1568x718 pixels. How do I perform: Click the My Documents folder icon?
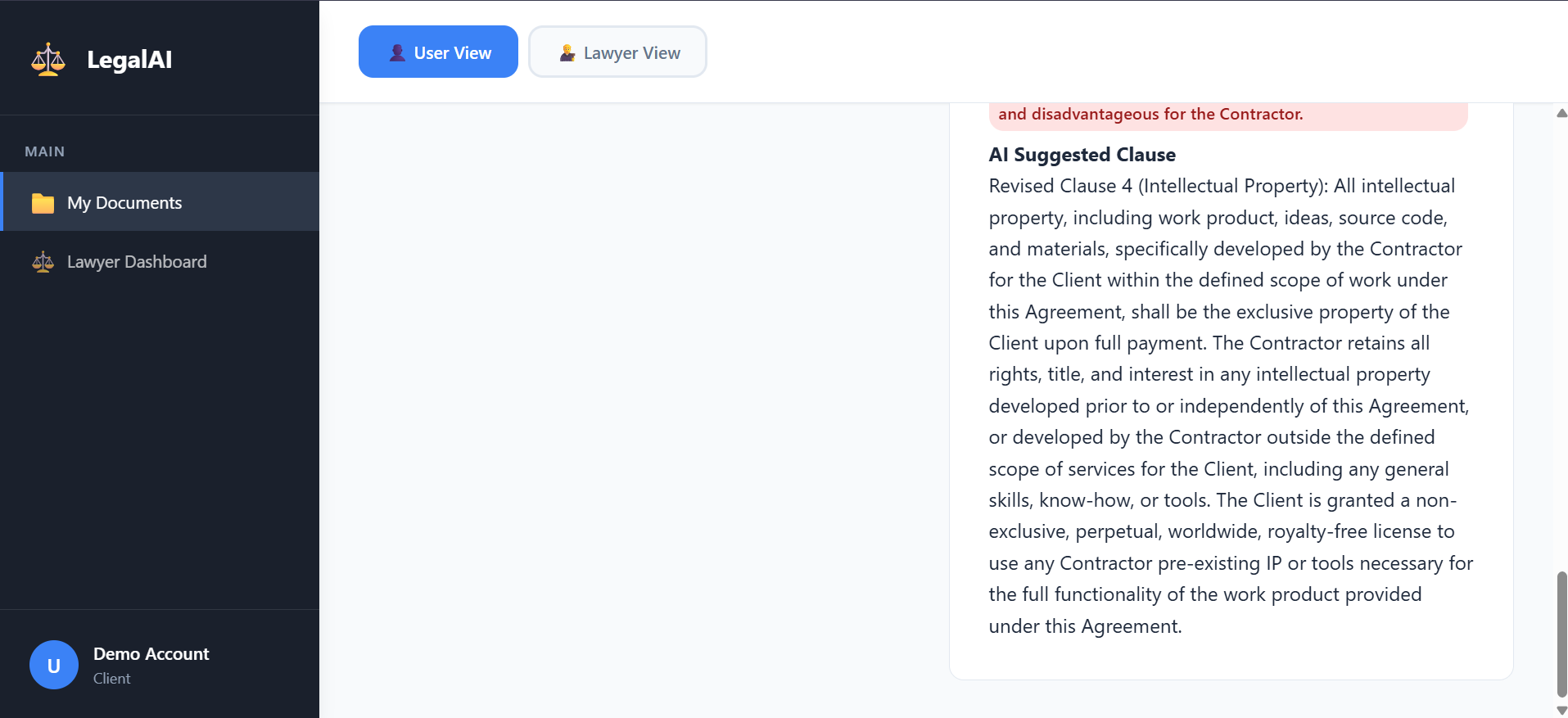43,203
